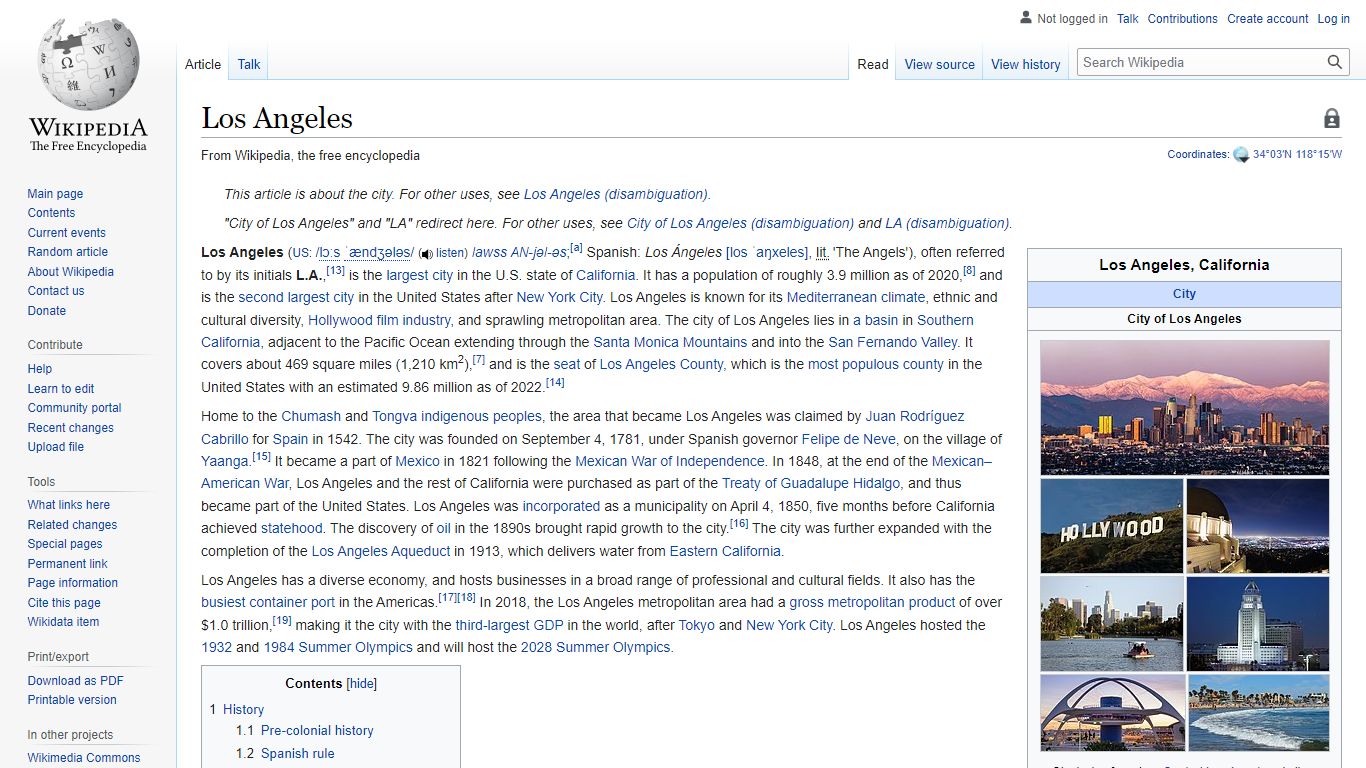1366x768 pixels.
Task: Open the Hollywood film industry link
Action: click(379, 320)
